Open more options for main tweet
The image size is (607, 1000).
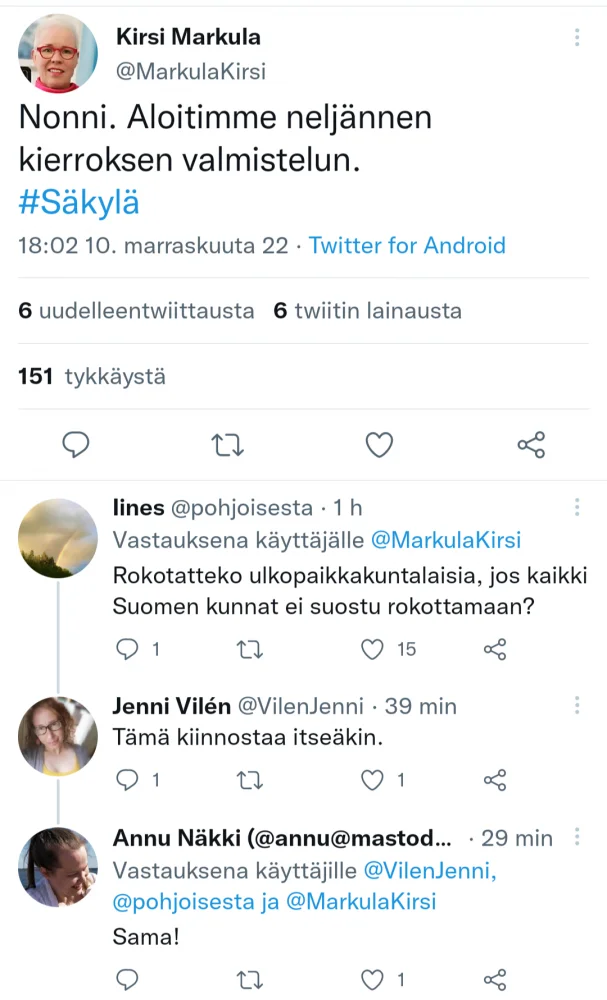click(x=577, y=38)
